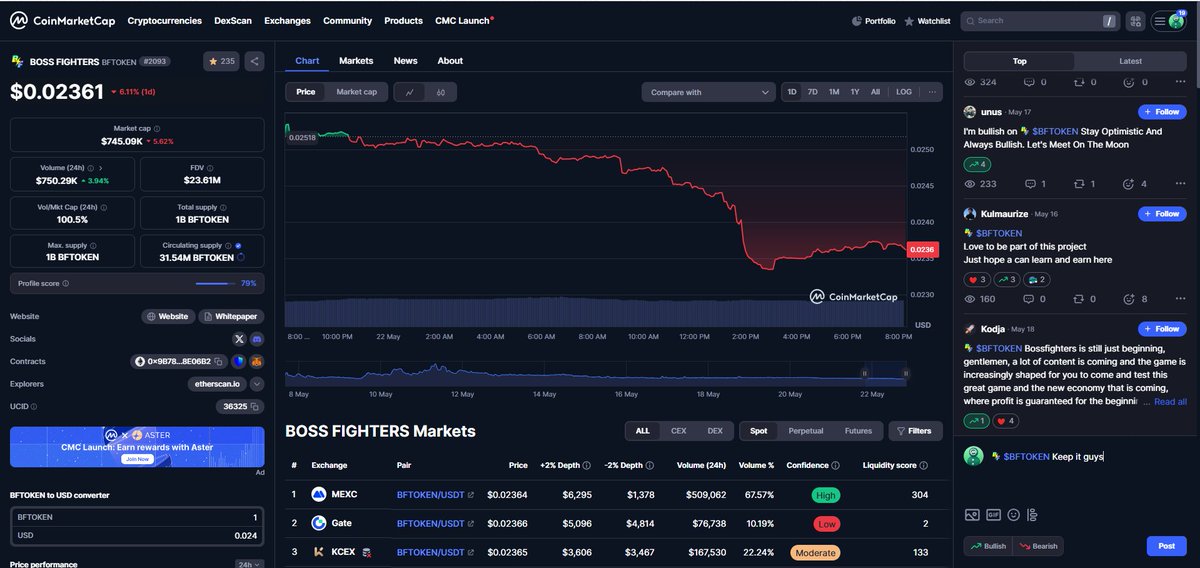Open the Cryptocurrencies menu
Image resolution: width=1200 pixels, height=568 pixels.
click(164, 20)
